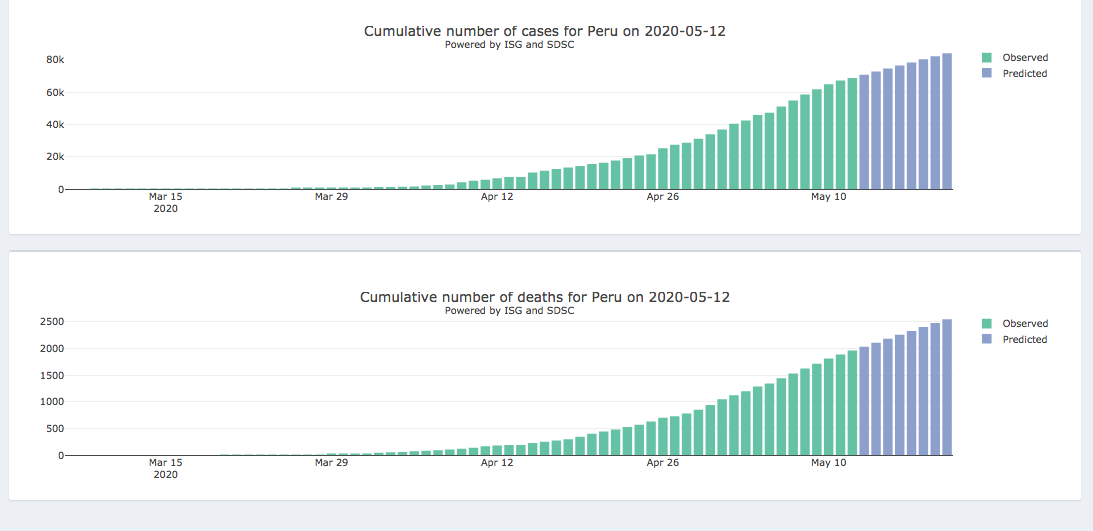
Task: Click the green Observed swatch in the cases legend
Action: 988,58
